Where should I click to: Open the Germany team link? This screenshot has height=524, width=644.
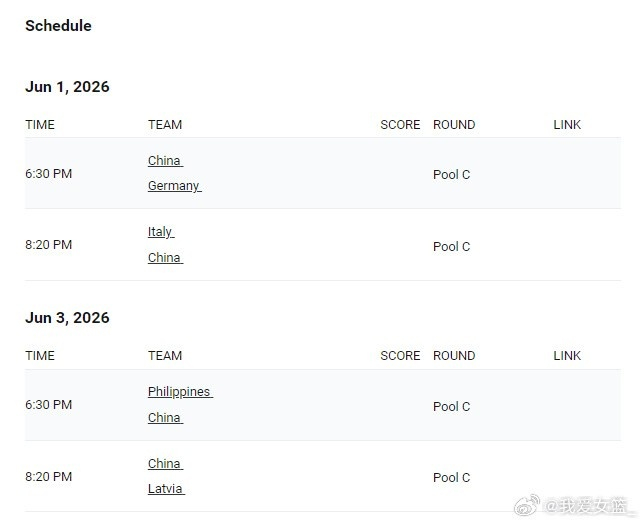click(x=175, y=186)
